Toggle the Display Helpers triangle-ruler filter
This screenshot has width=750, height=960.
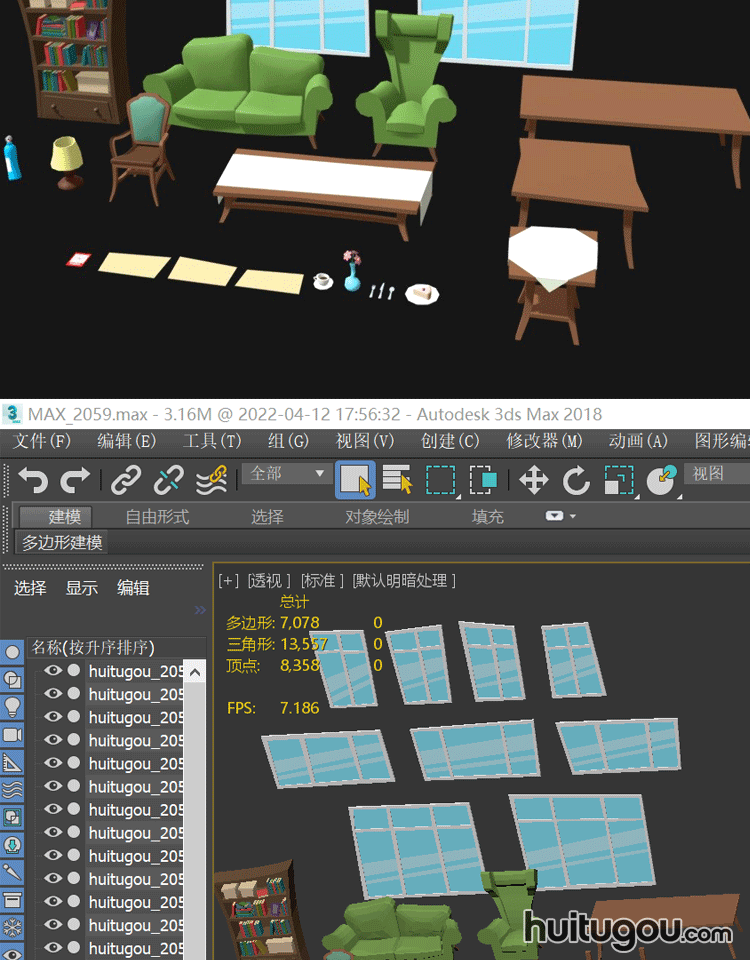(12, 762)
